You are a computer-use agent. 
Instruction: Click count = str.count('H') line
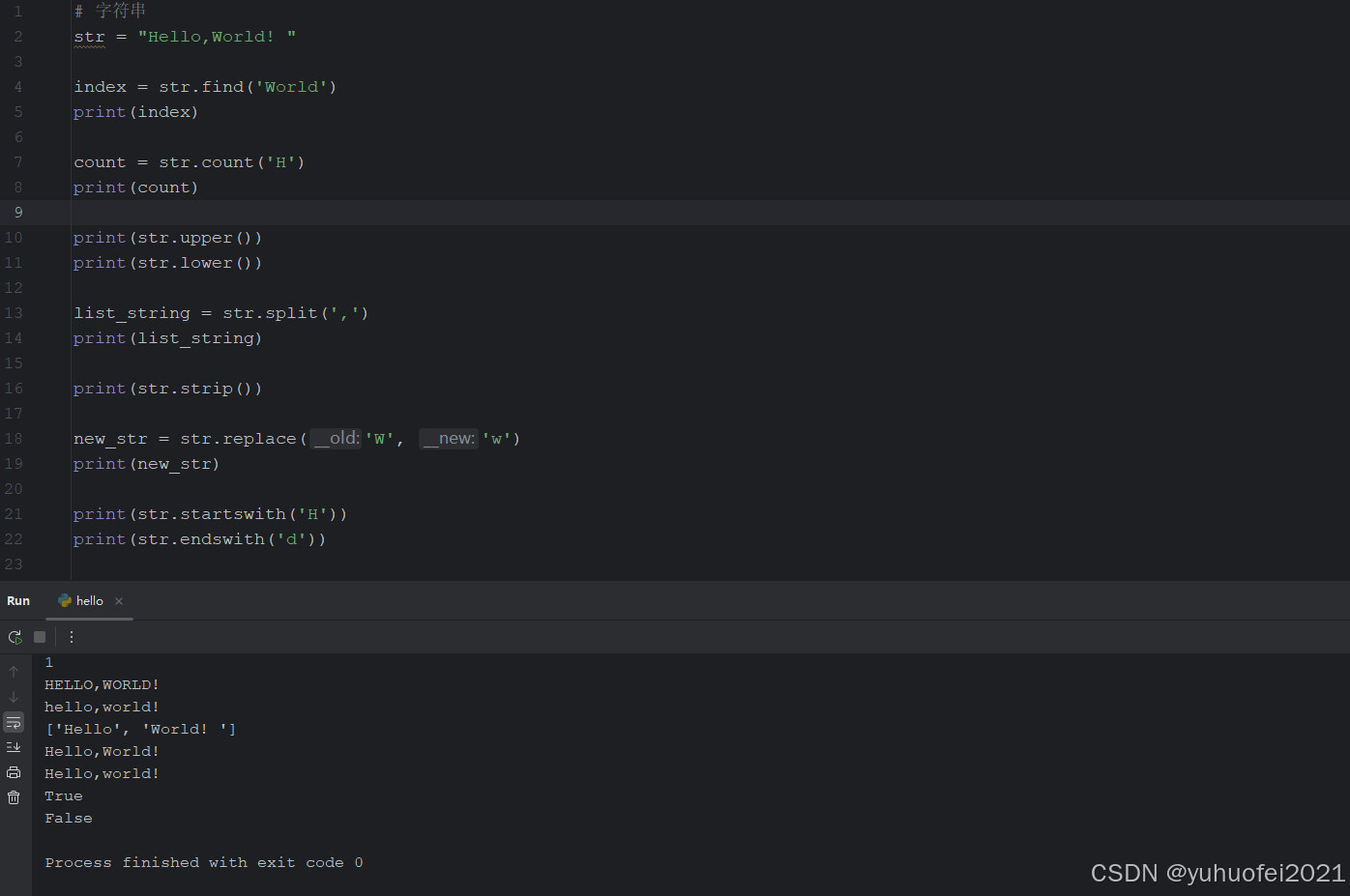click(190, 162)
